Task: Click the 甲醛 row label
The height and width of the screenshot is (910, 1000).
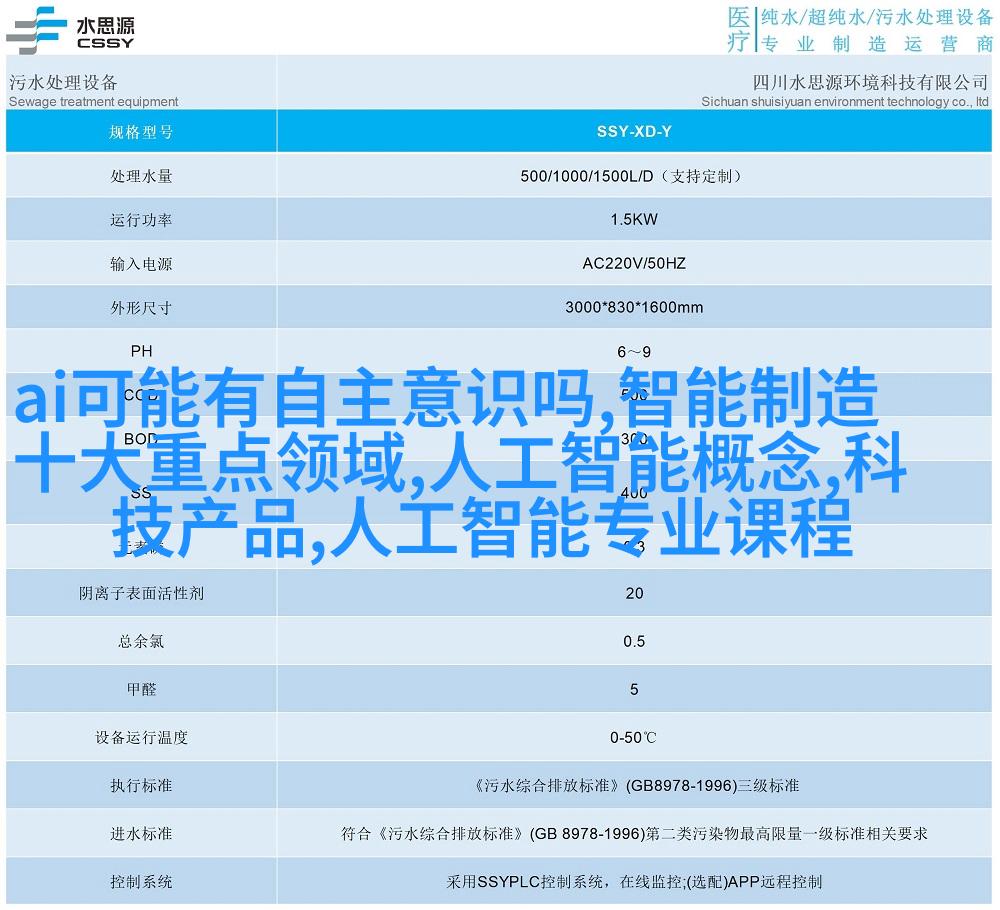Action: point(141,689)
